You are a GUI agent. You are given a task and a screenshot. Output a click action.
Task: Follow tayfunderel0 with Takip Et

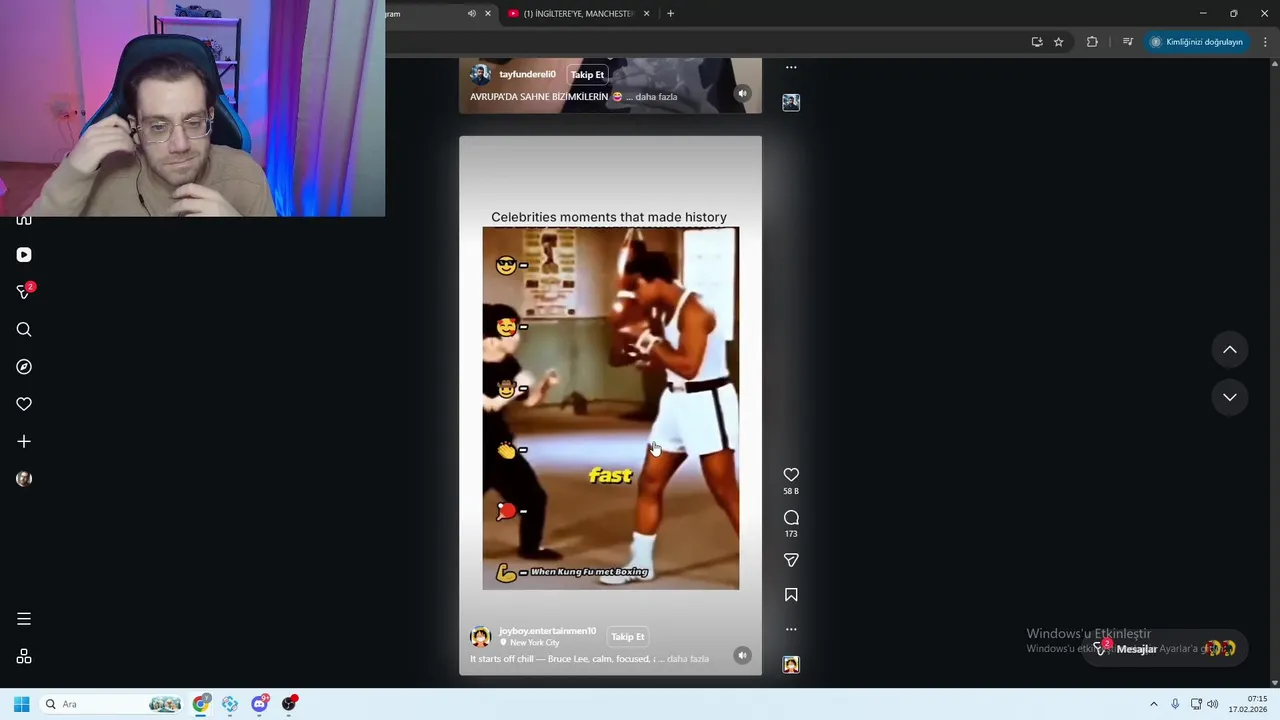587,75
